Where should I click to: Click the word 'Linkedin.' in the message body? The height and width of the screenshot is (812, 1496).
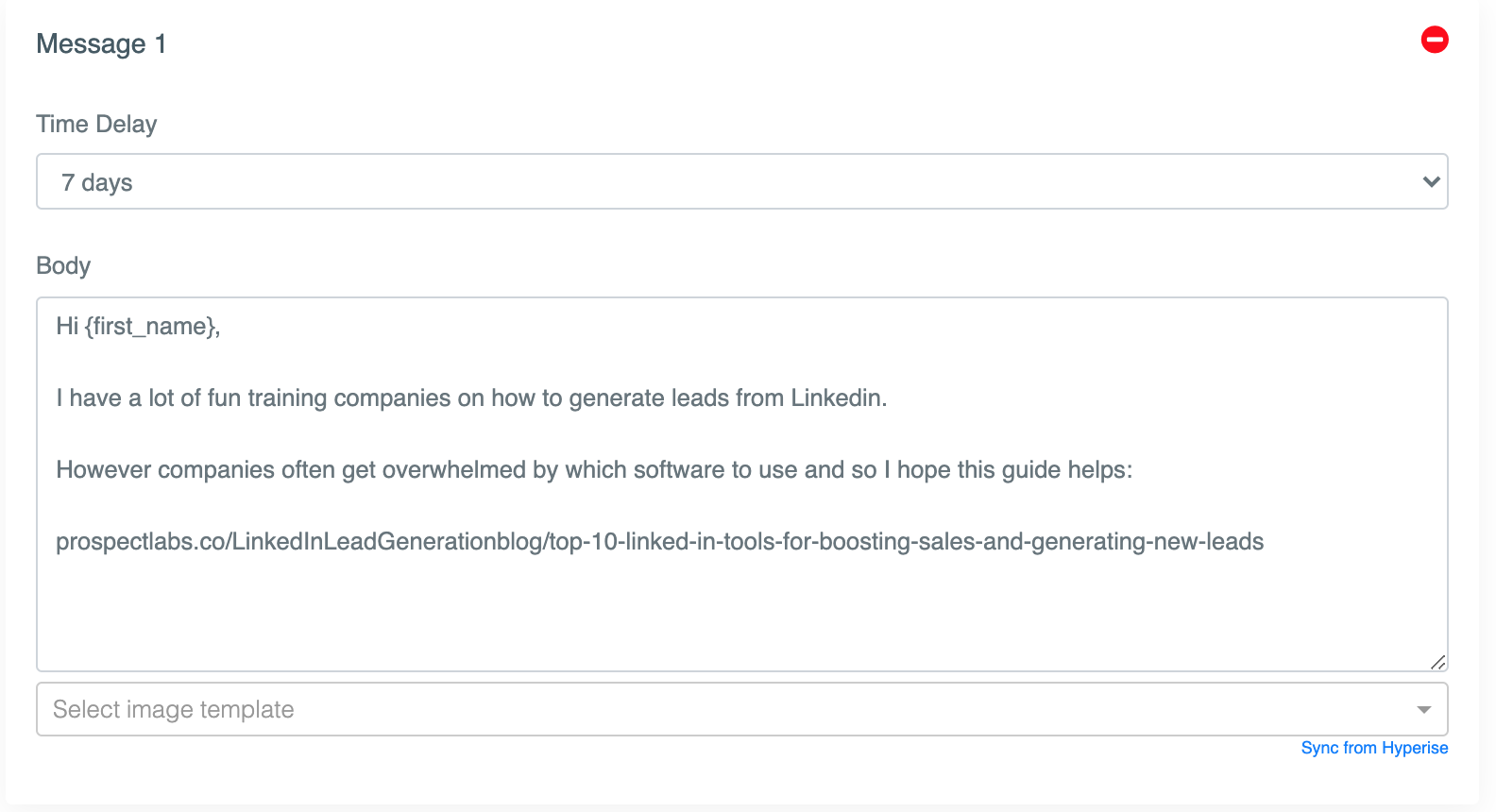point(839,398)
